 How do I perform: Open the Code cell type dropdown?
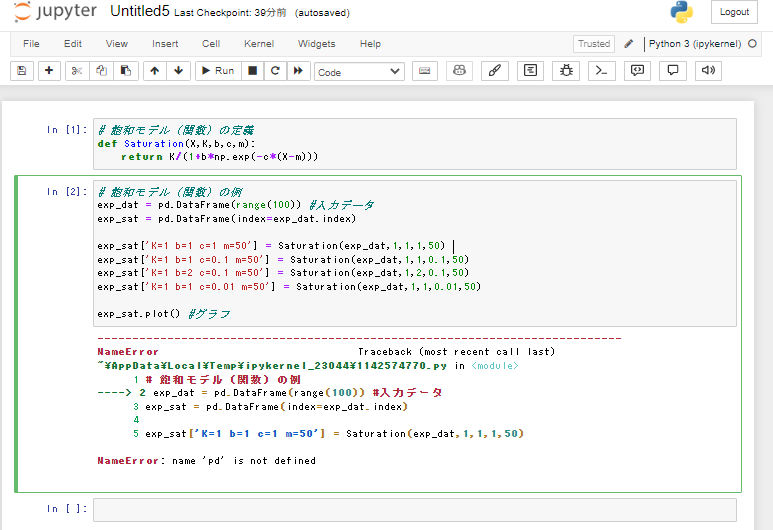click(359, 72)
